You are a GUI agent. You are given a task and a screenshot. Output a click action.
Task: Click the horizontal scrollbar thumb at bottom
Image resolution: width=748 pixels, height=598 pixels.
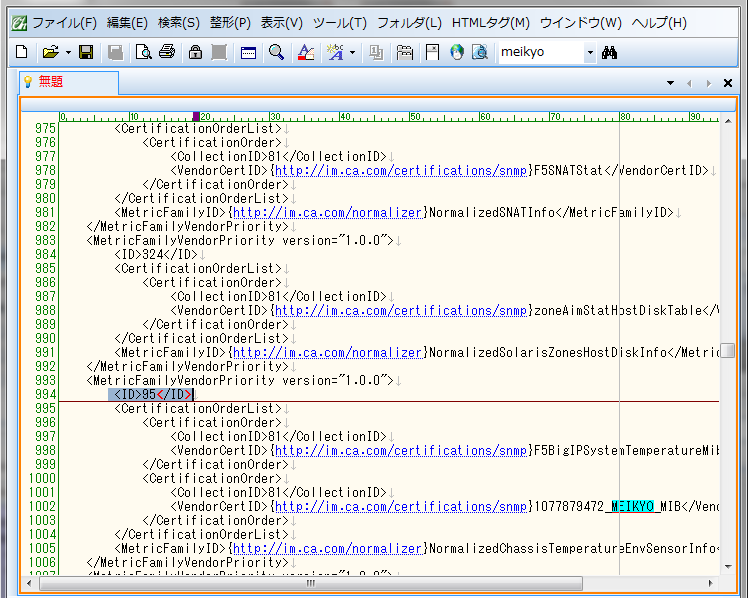point(309,582)
